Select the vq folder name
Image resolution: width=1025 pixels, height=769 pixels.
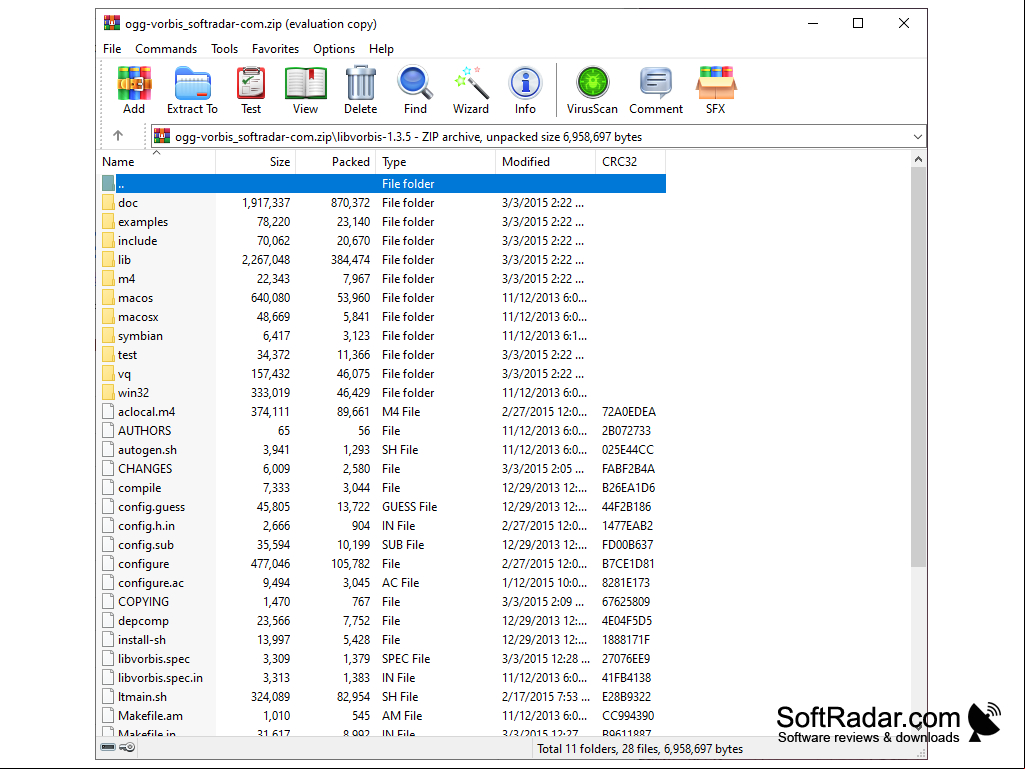[x=124, y=373]
